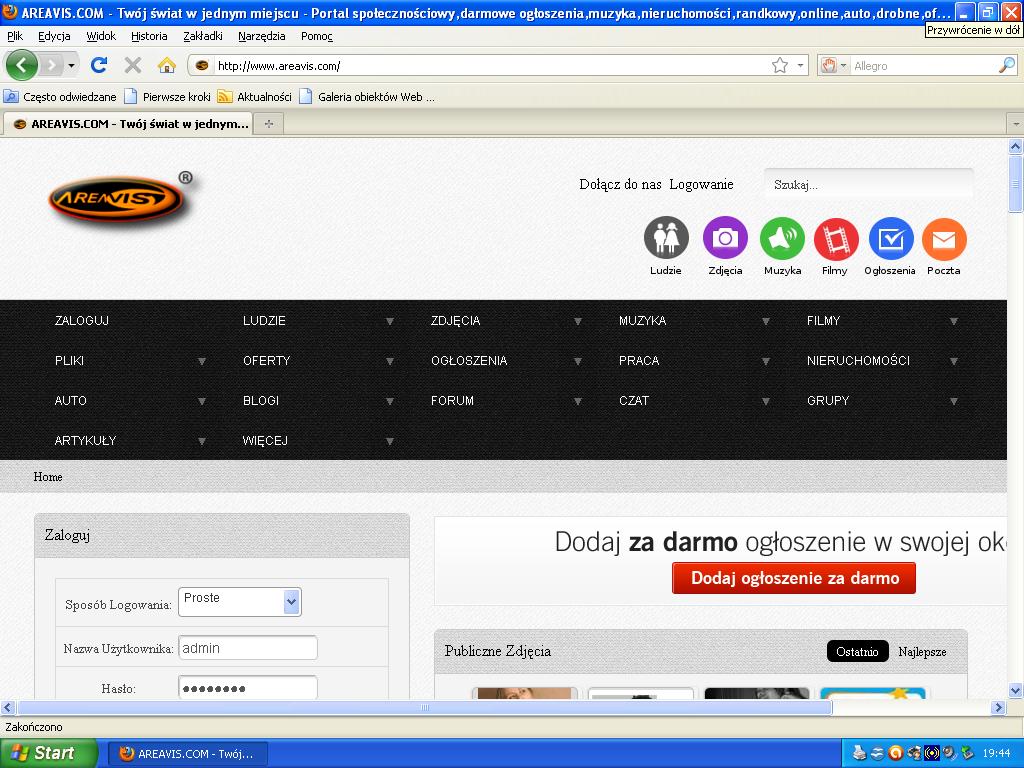Expand the LUDZIE menu arrow
Image resolution: width=1024 pixels, height=768 pixels.
click(x=390, y=321)
